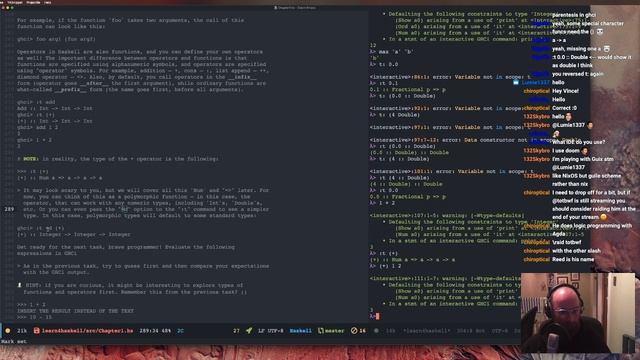Place cursor at the GHCi prompt cursor
The height and width of the screenshot is (360, 640).
[378, 316]
